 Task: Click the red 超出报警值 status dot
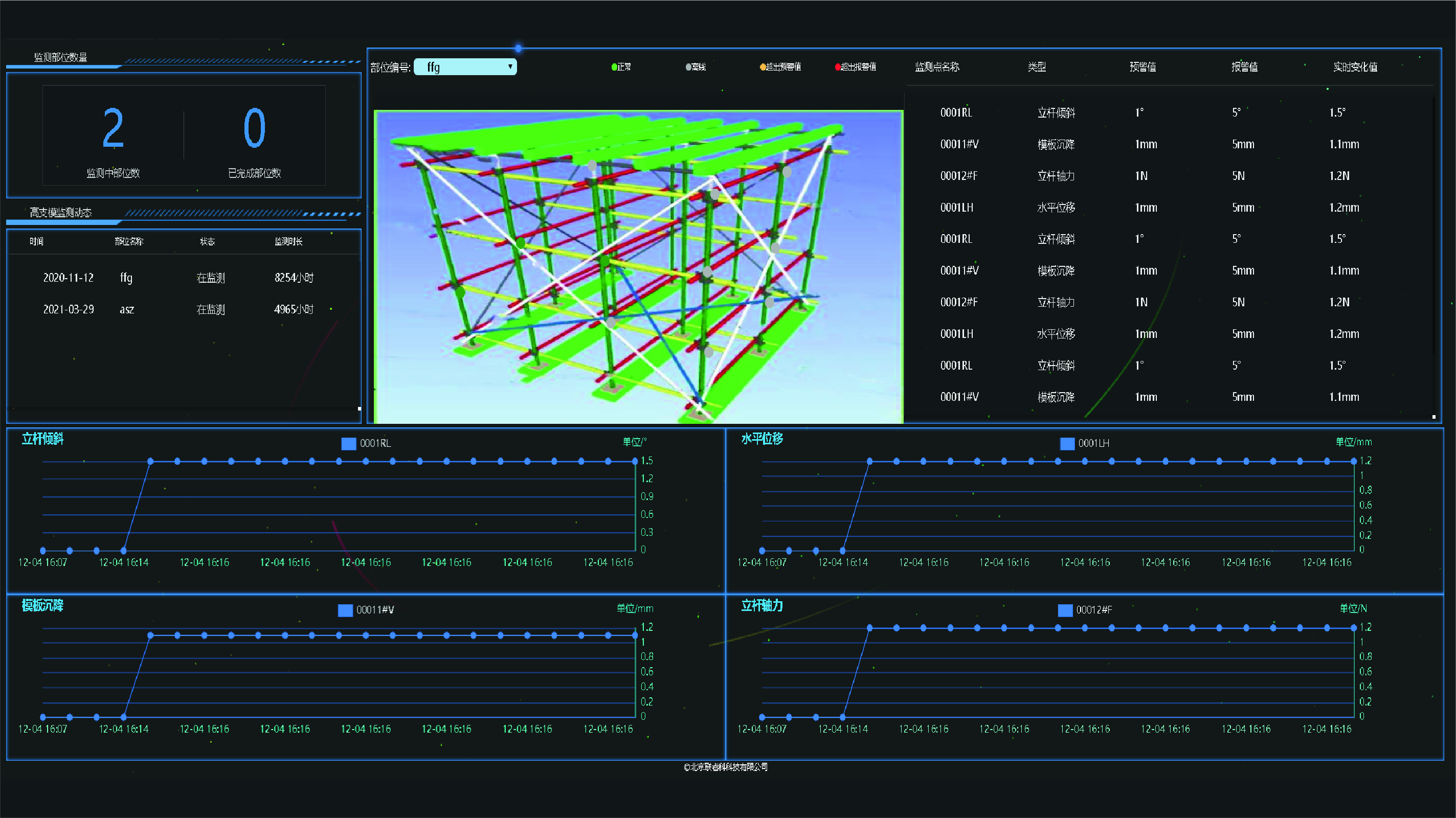click(x=838, y=66)
